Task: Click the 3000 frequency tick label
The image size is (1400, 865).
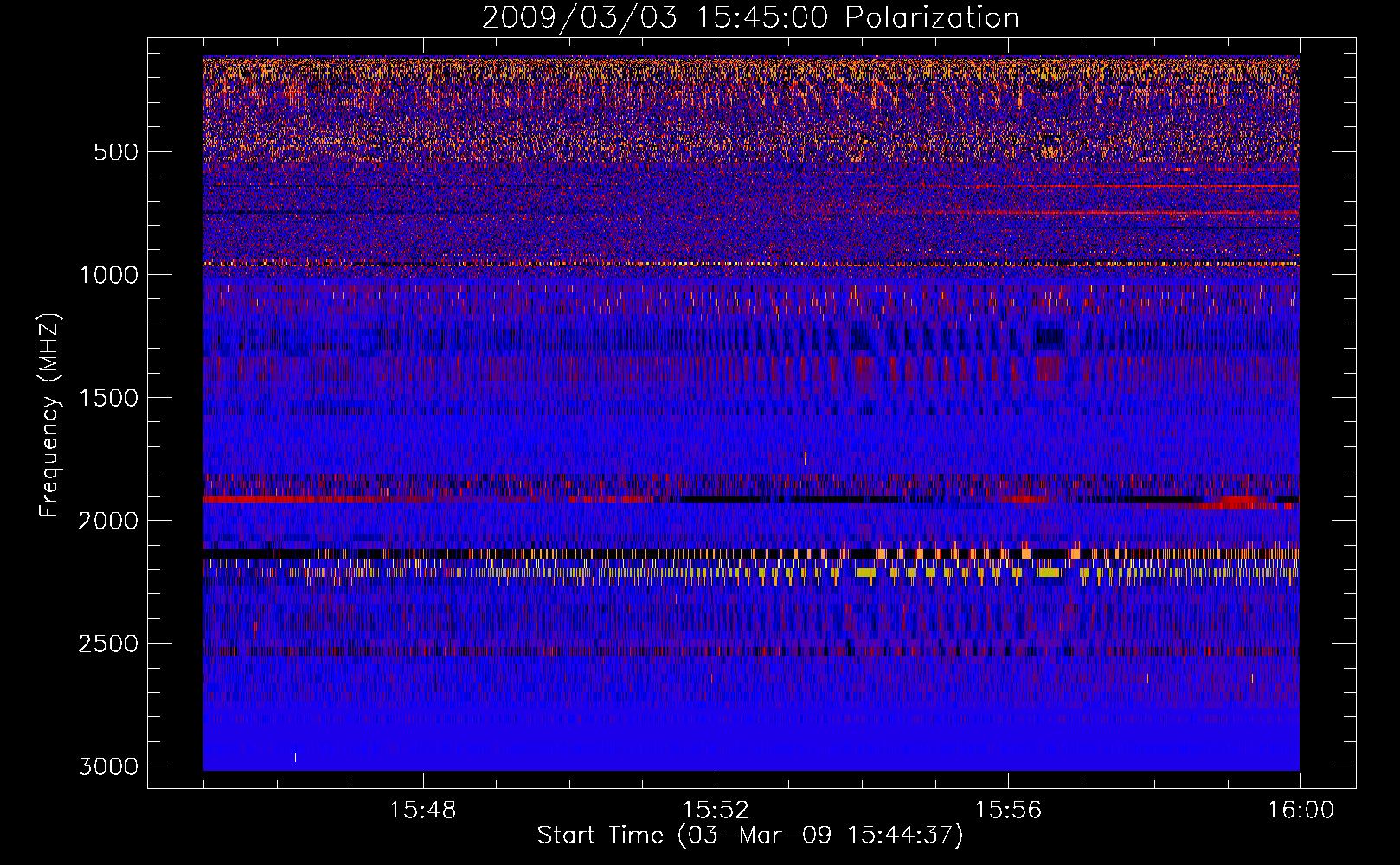Action: click(x=108, y=766)
